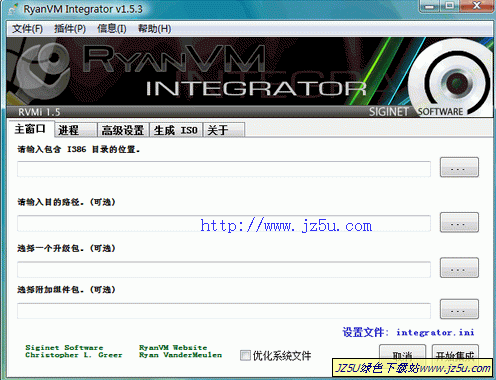
Task: Open the RyanVM Website link
Action: 173,348
